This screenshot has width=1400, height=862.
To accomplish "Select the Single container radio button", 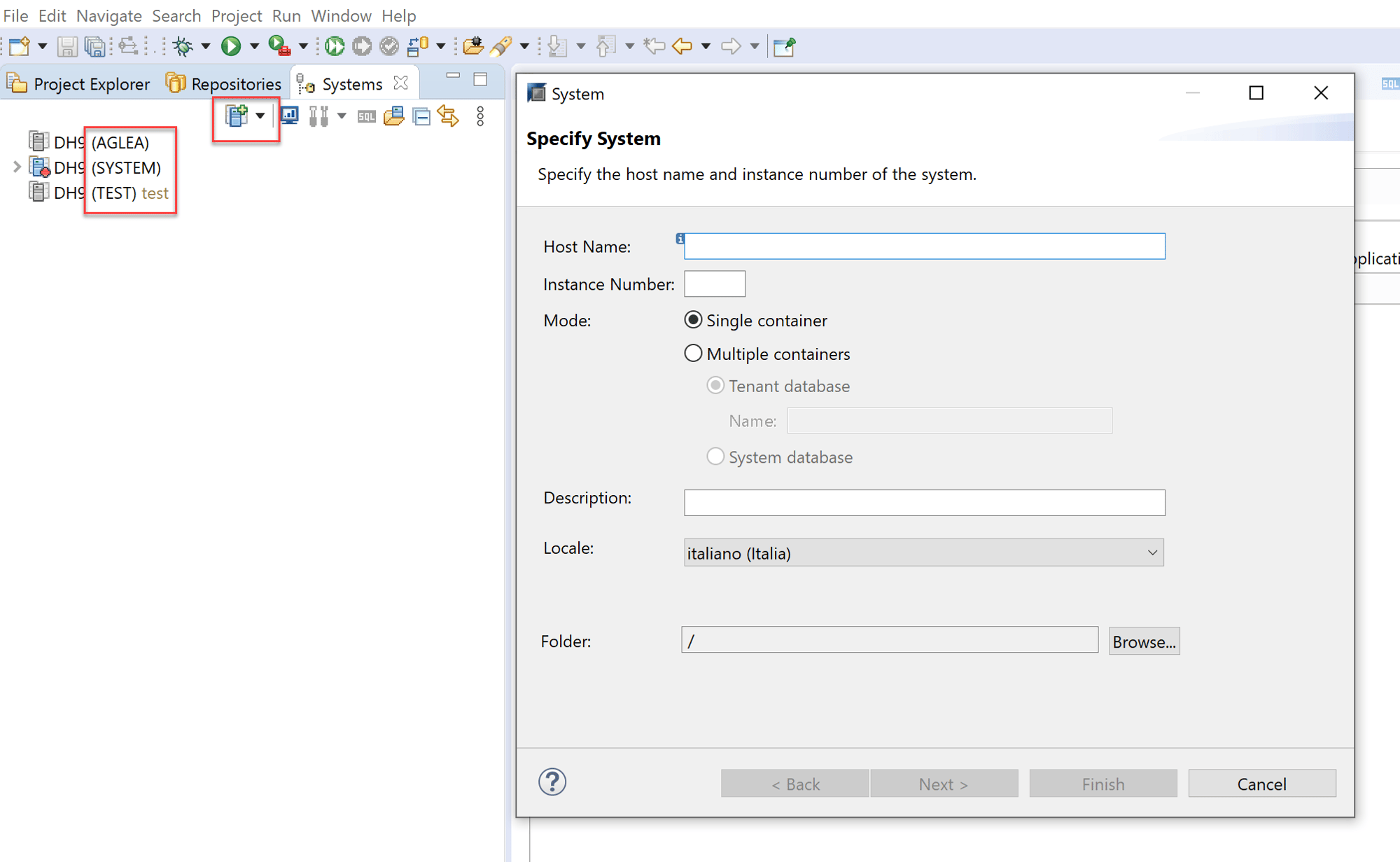I will (693, 320).
